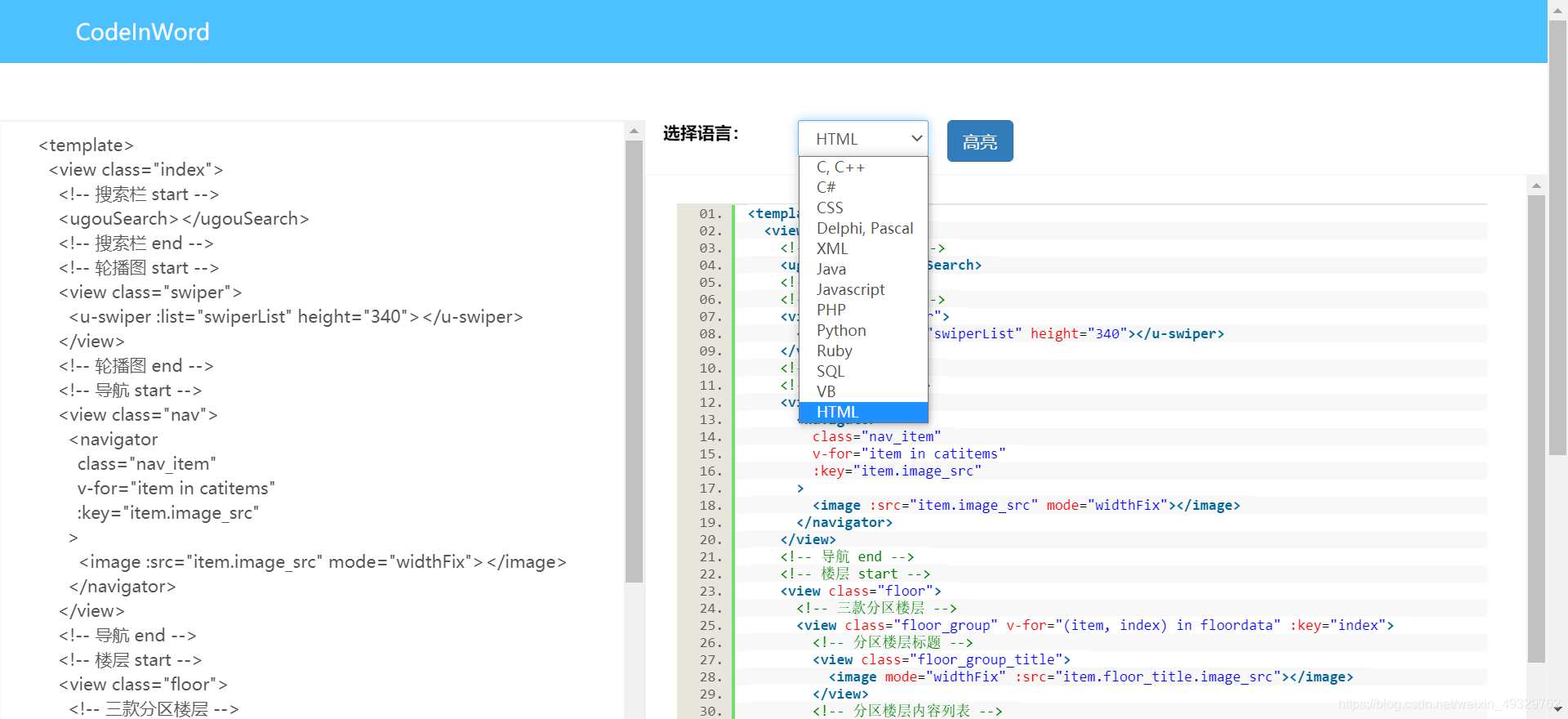Click :key="item.image_src" in output line 16

(x=897, y=471)
